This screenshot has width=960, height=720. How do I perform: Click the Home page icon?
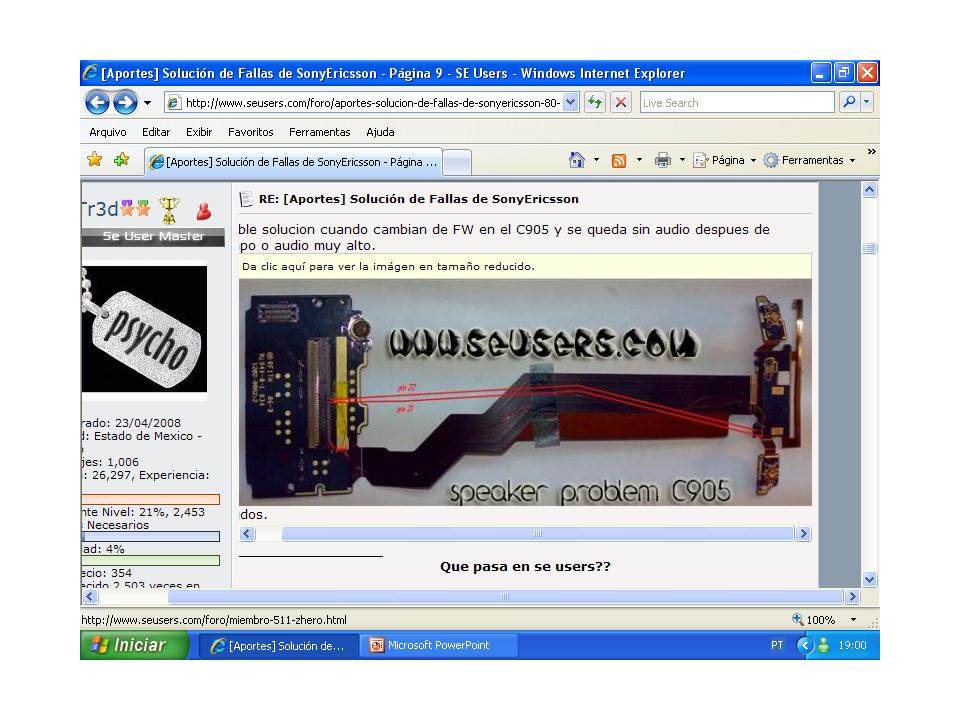(x=576, y=160)
